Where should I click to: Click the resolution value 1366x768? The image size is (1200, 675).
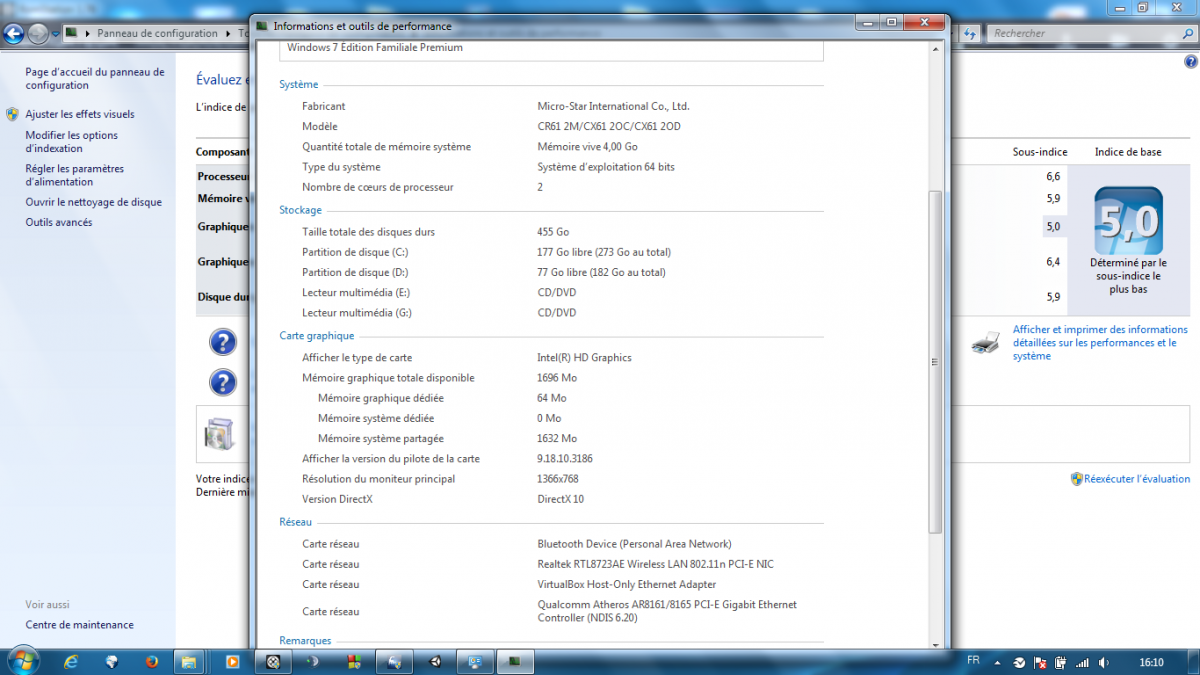(558, 479)
